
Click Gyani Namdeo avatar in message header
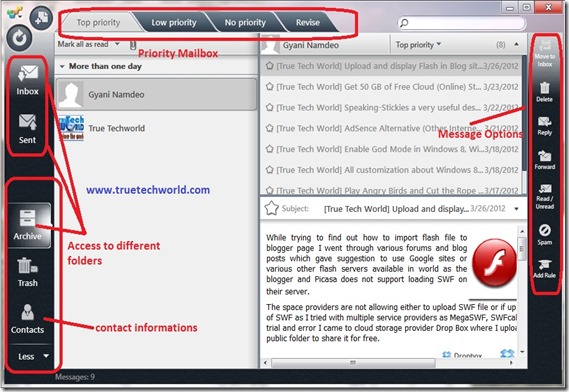[270, 45]
